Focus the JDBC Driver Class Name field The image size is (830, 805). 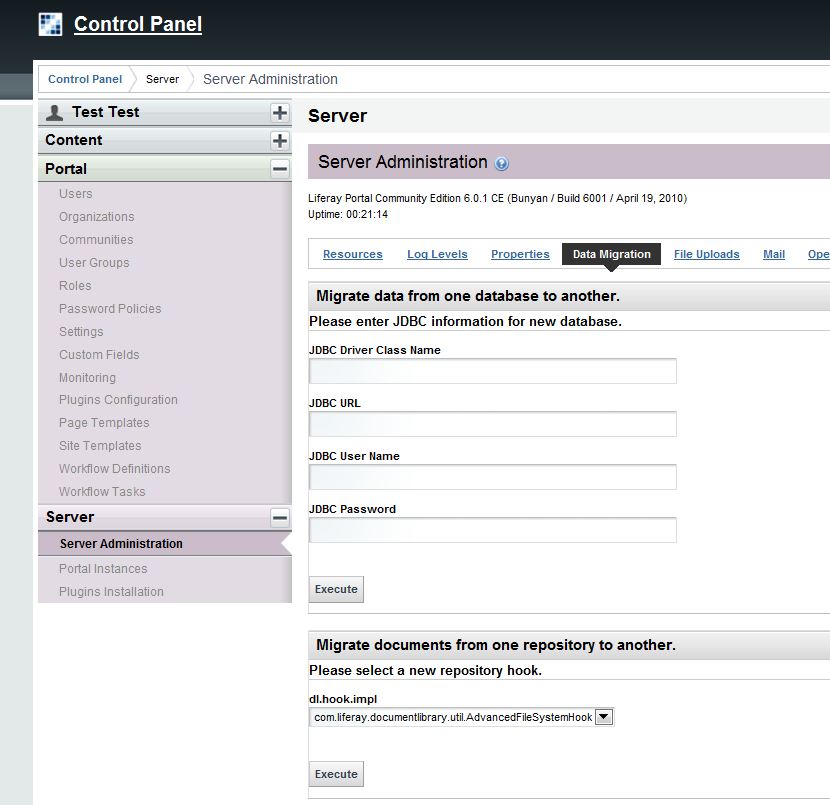[x=492, y=371]
